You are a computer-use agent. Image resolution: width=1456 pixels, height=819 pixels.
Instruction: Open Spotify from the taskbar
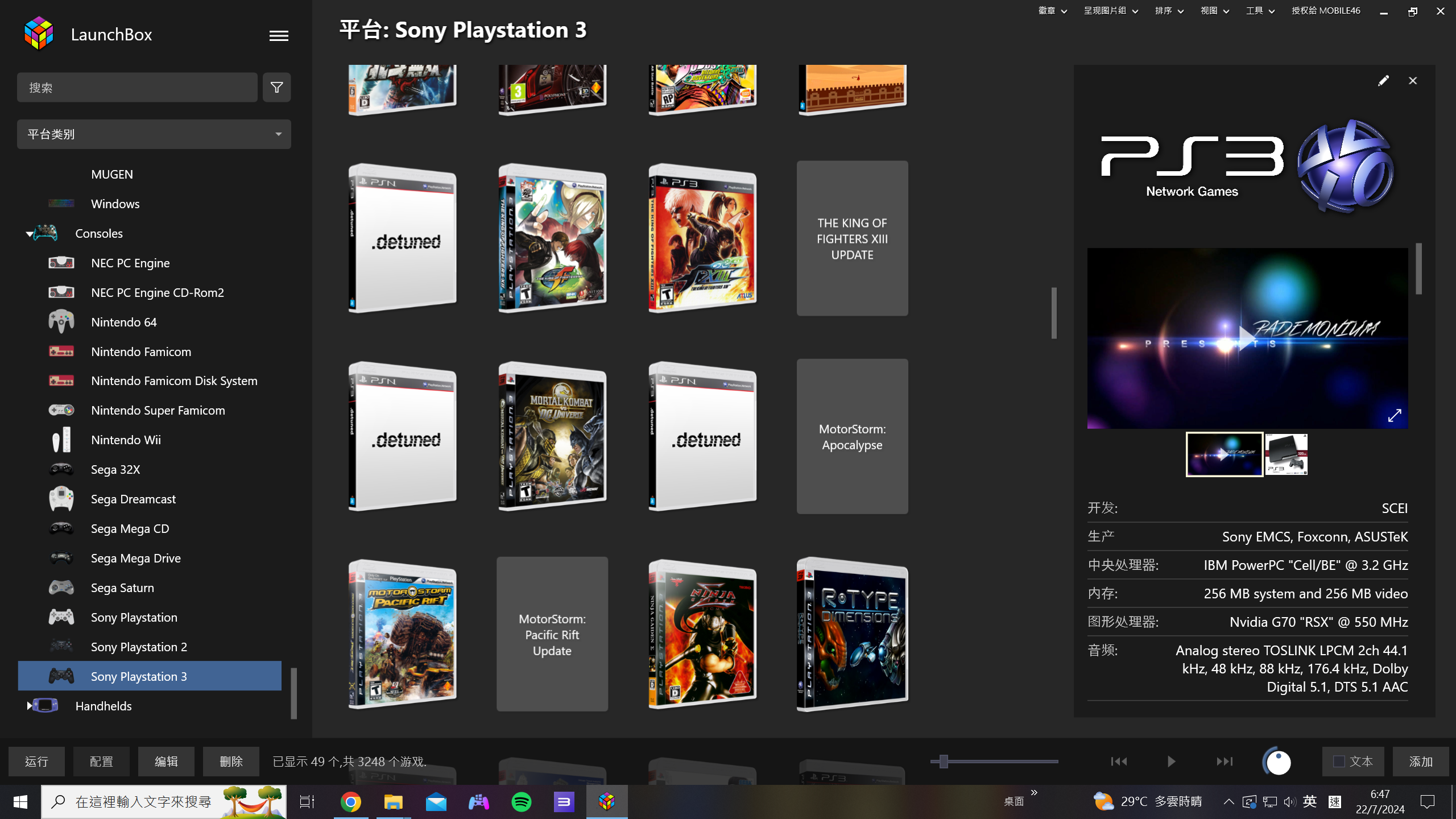[x=521, y=802]
